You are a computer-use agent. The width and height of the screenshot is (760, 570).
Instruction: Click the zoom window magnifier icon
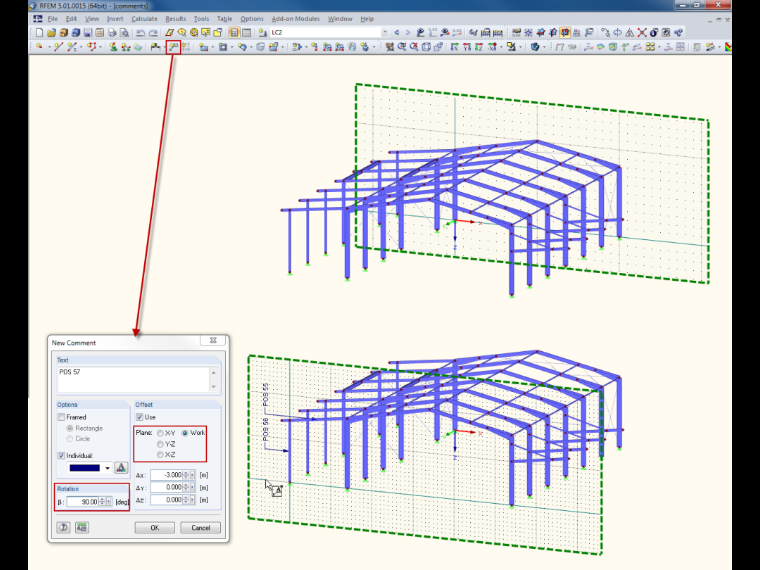(402, 47)
